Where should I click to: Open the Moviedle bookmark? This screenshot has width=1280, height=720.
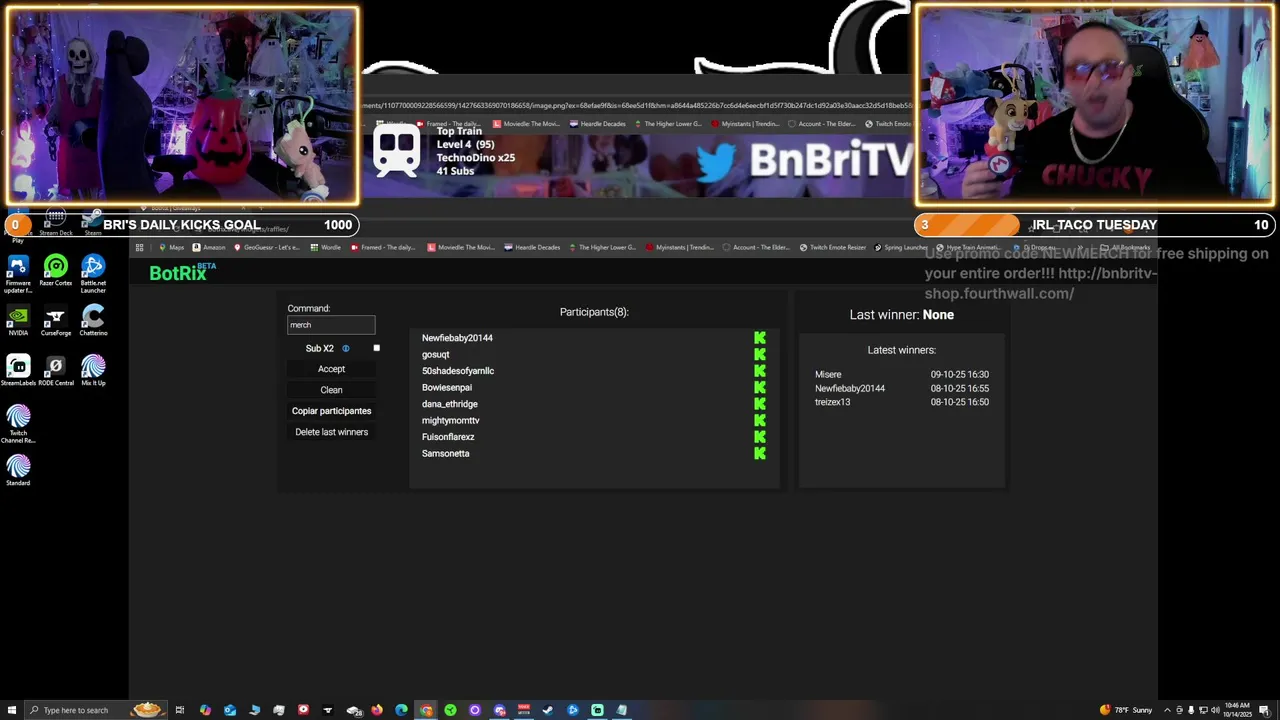461,248
